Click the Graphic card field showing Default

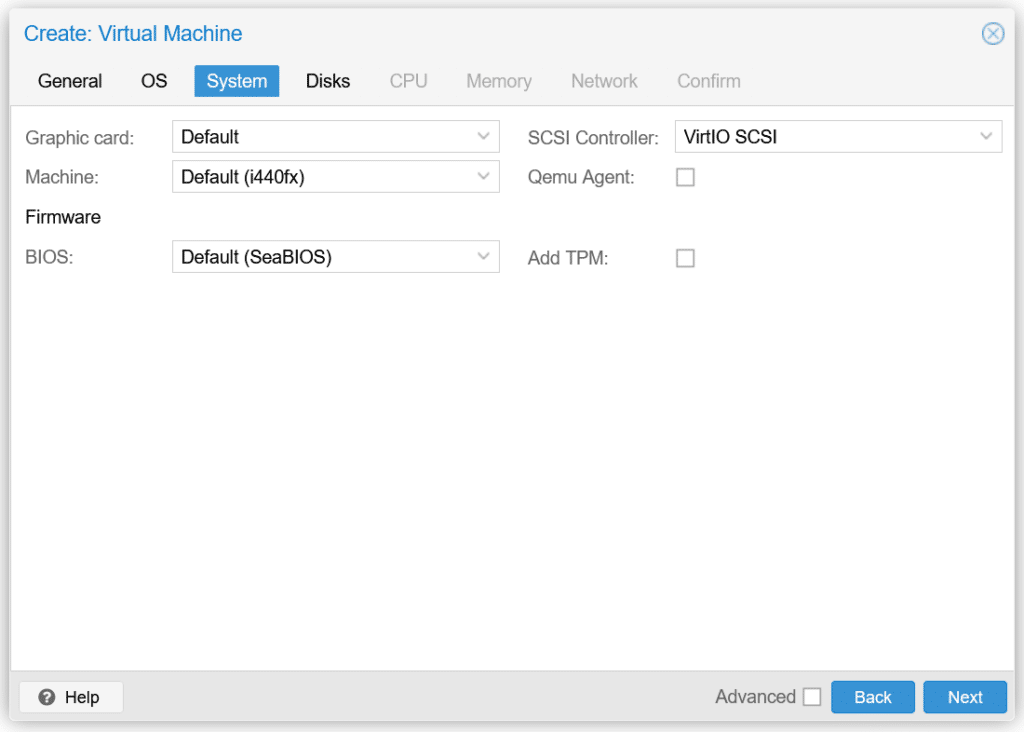(336, 136)
